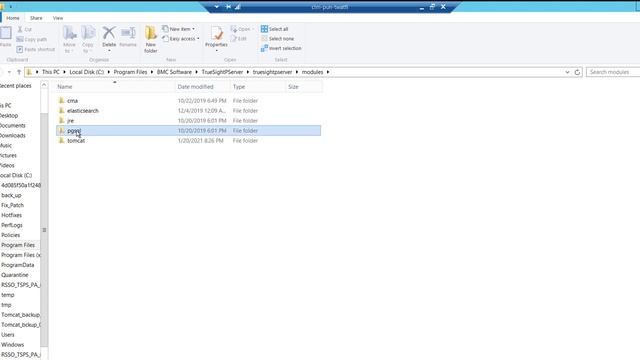
Task: Create a New folder from the ribbon
Action: point(151,39)
